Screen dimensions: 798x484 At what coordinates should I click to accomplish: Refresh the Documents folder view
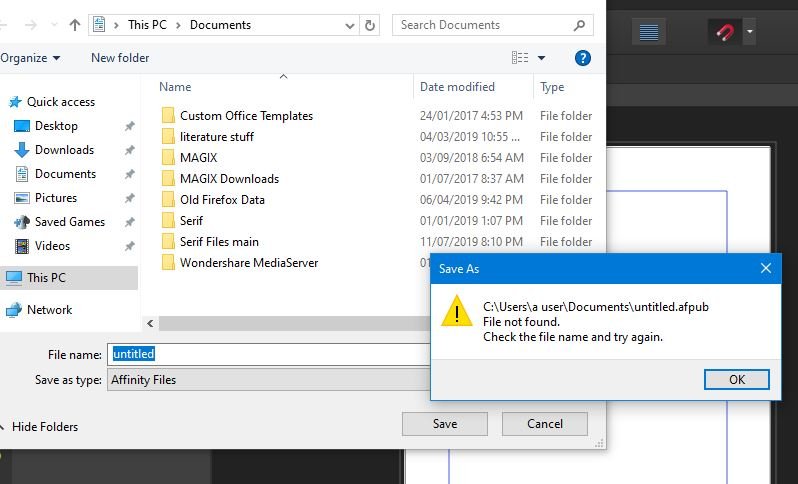[x=370, y=25]
